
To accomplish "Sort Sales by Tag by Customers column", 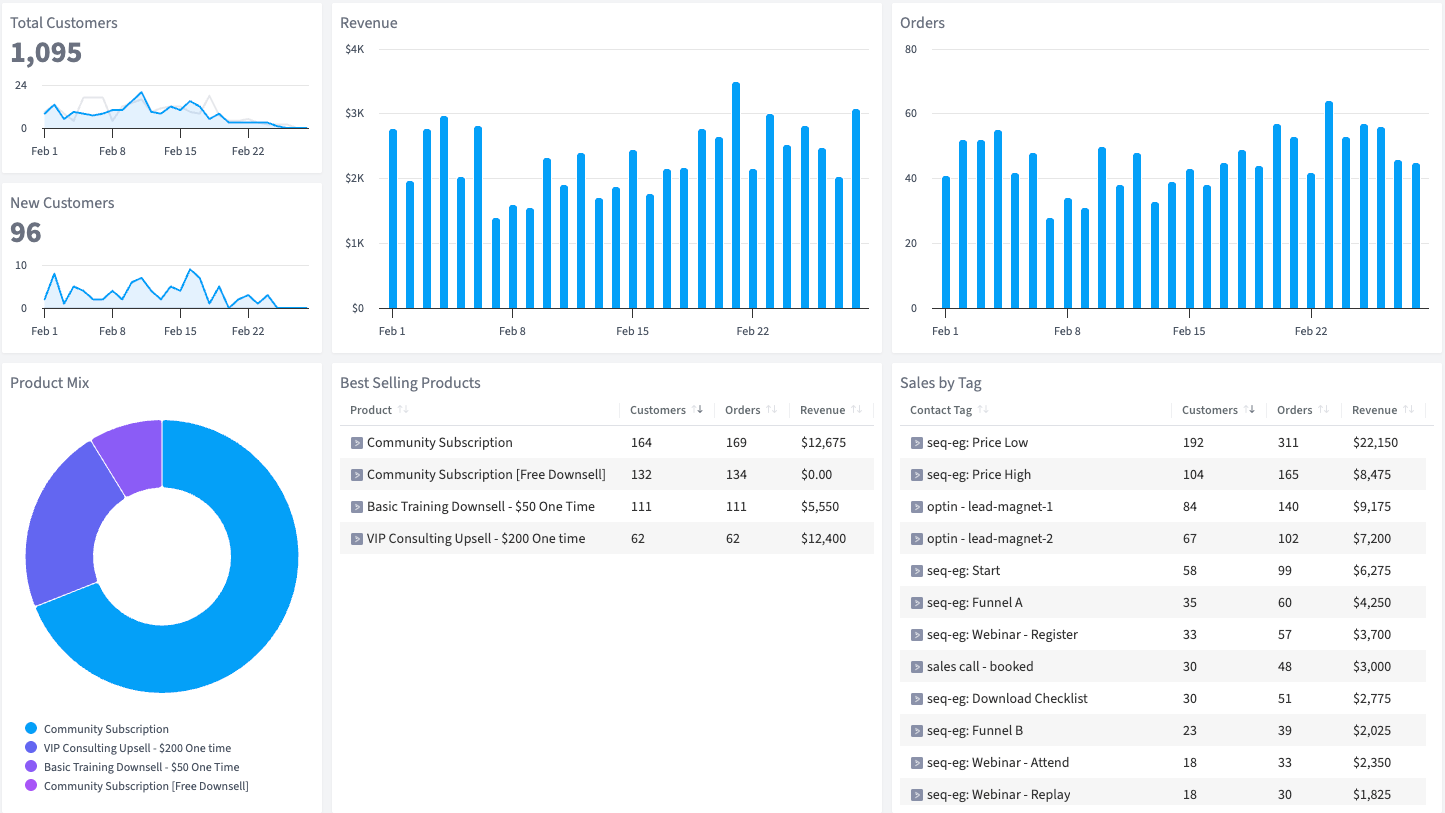I will [x=1209, y=410].
